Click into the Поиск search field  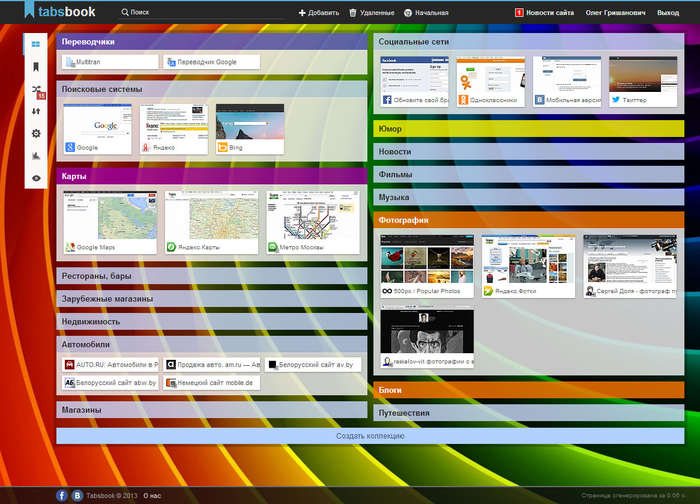click(x=201, y=12)
